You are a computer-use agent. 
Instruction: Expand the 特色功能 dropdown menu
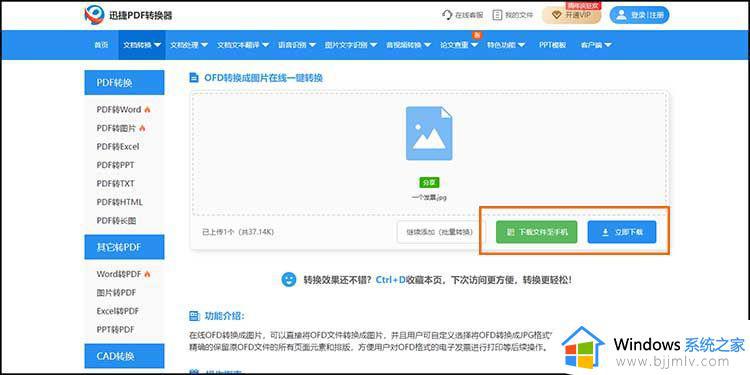[506, 45]
